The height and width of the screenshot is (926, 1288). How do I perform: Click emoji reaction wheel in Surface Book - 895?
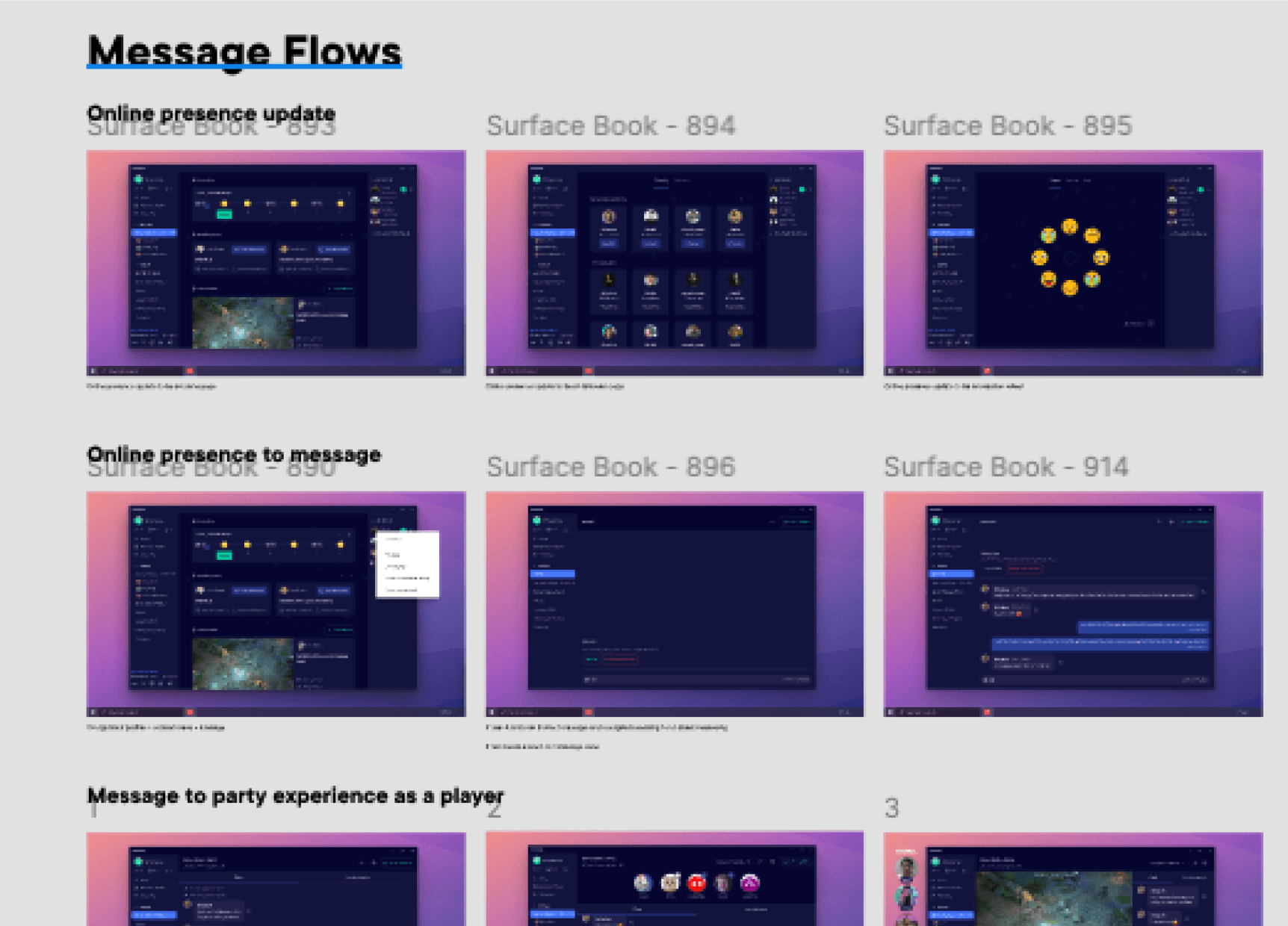1070,257
